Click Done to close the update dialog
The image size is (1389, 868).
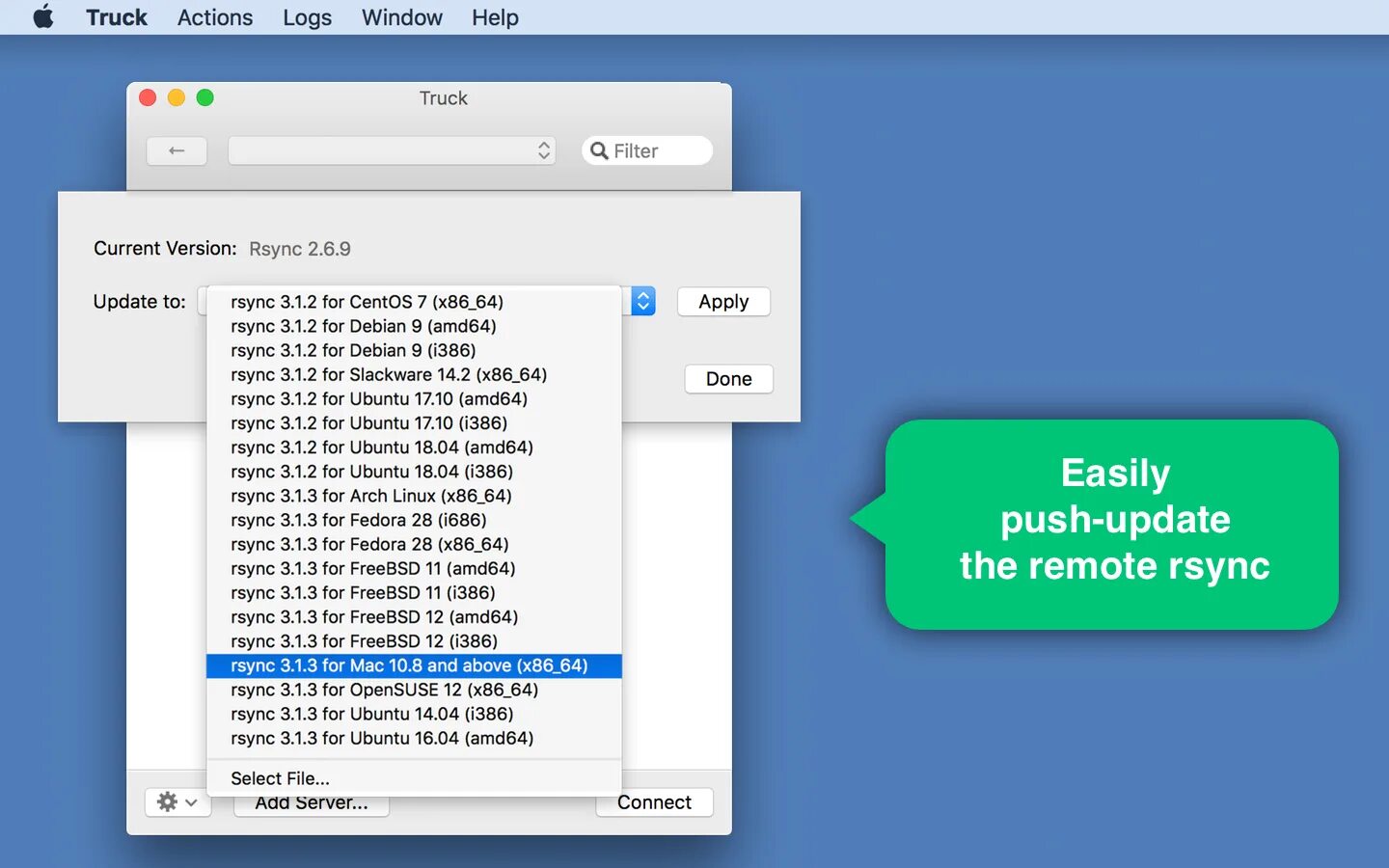[728, 378]
